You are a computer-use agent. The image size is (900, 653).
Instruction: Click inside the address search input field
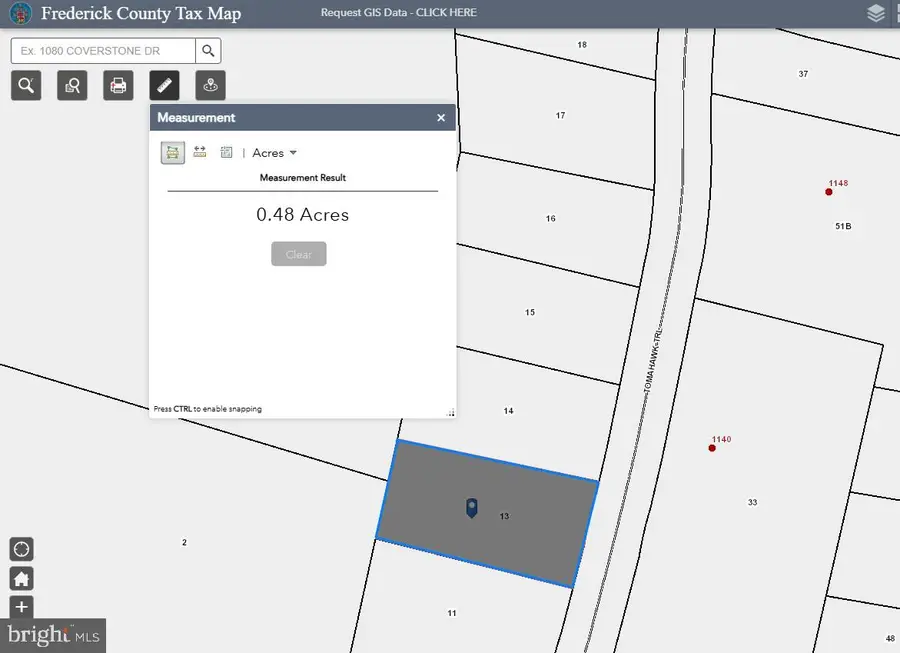pyautogui.click(x=100, y=50)
